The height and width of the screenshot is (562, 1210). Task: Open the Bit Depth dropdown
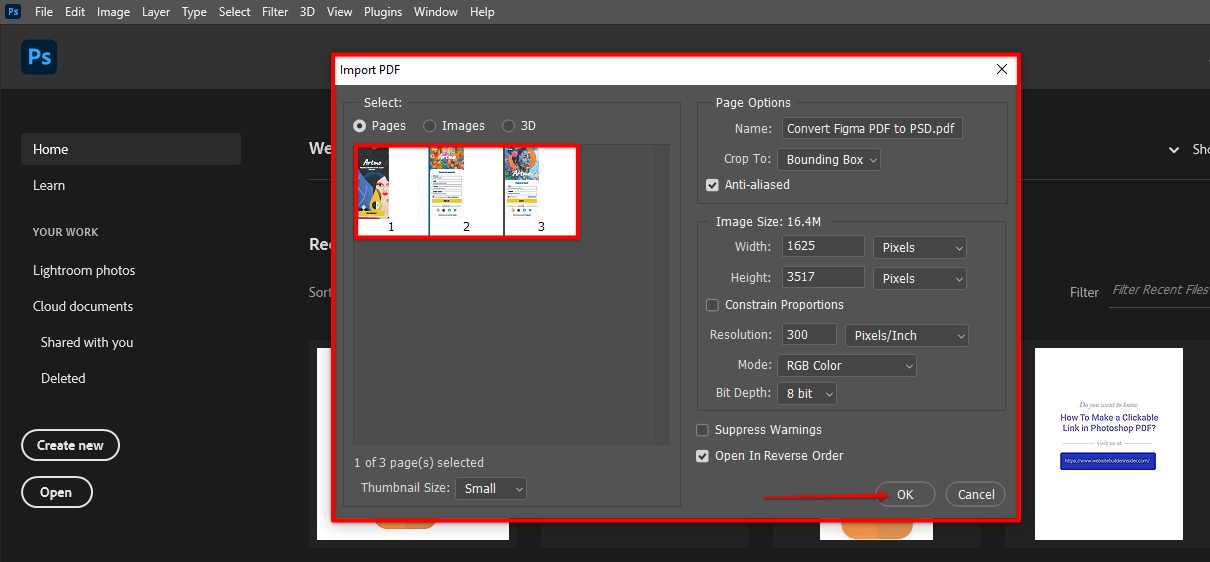point(806,394)
